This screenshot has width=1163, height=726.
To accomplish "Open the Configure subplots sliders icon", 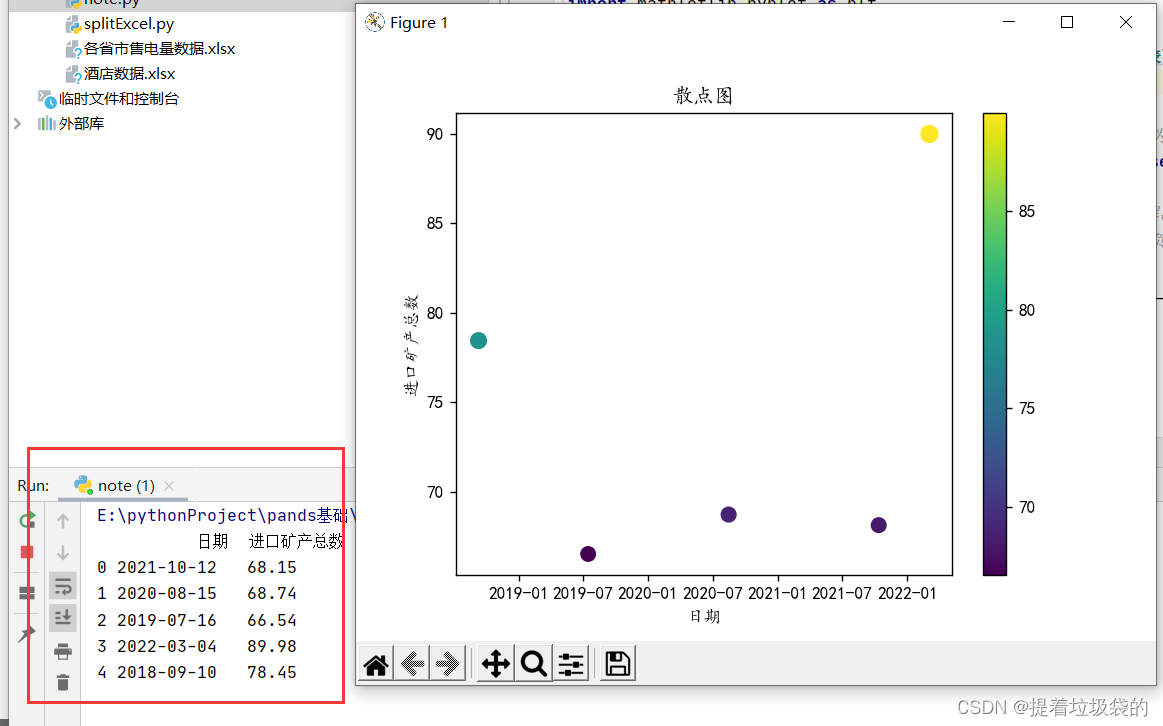I will tap(571, 664).
